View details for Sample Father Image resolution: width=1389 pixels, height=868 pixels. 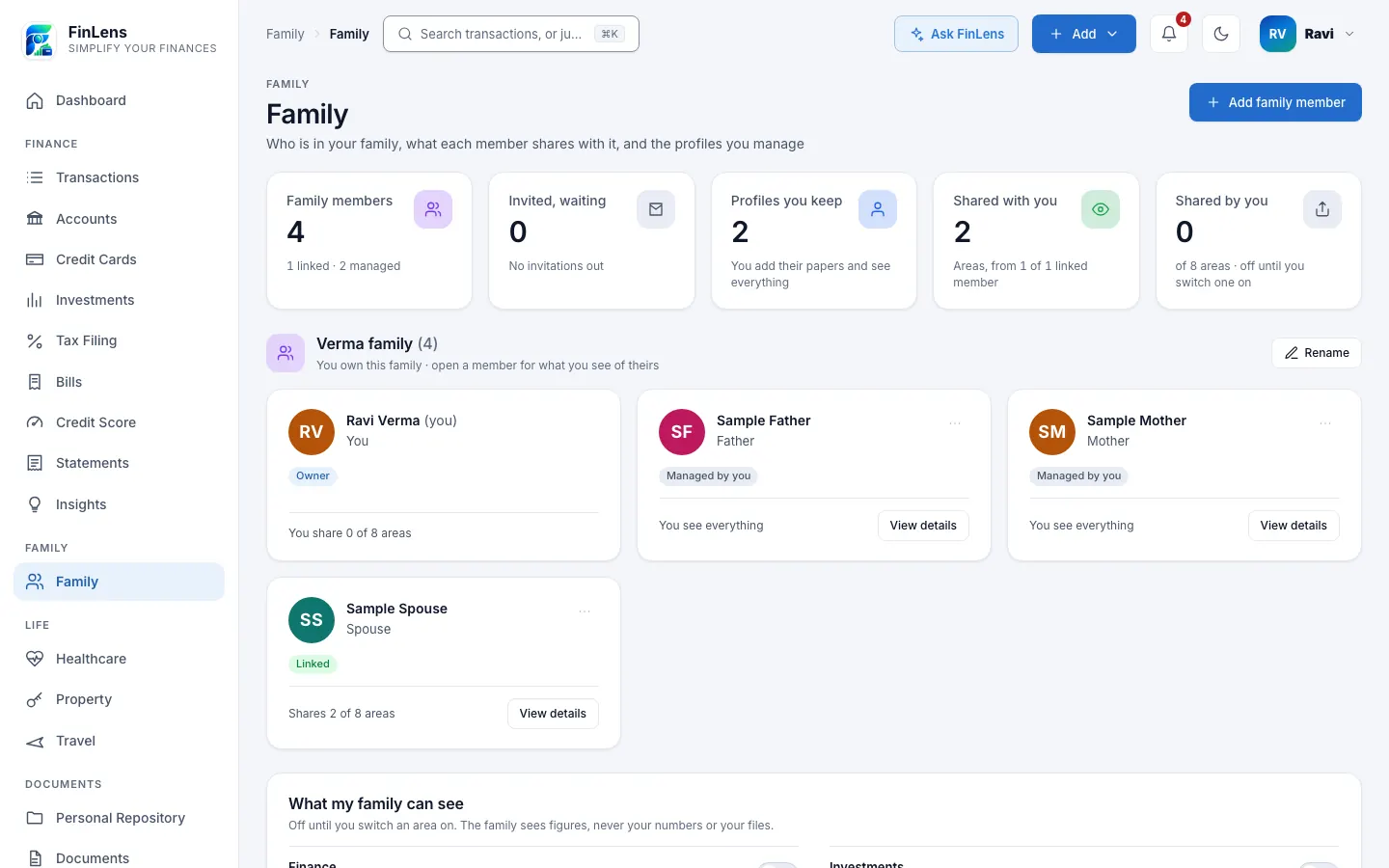(x=923, y=526)
